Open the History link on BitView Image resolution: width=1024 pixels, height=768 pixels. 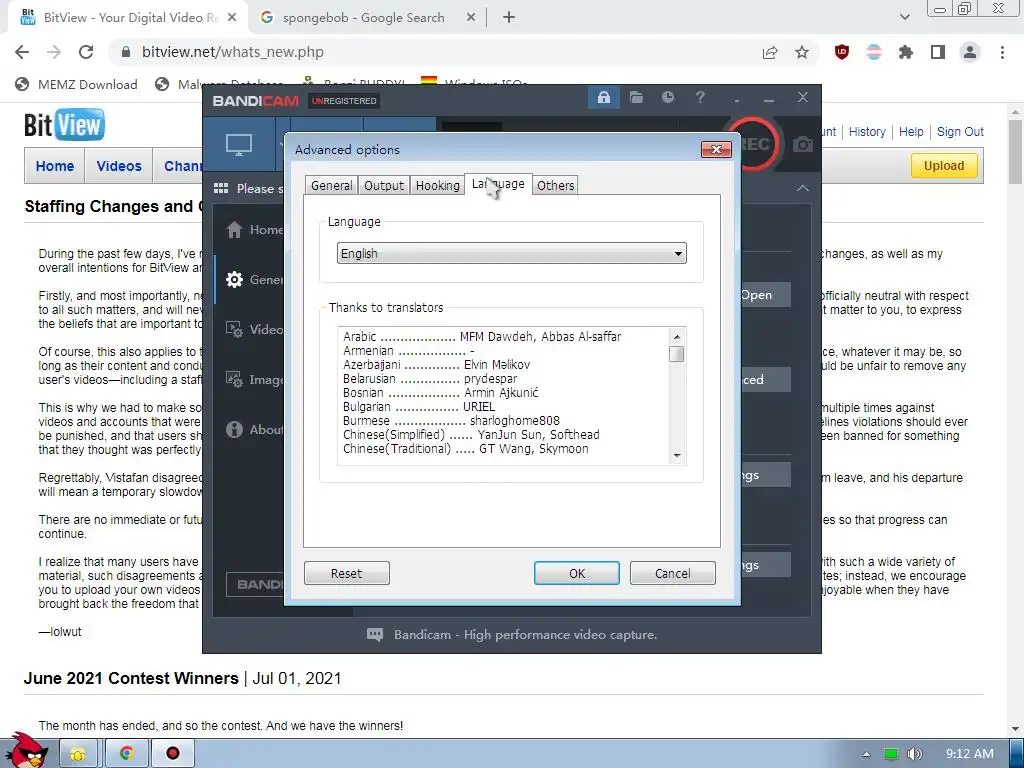click(x=867, y=131)
